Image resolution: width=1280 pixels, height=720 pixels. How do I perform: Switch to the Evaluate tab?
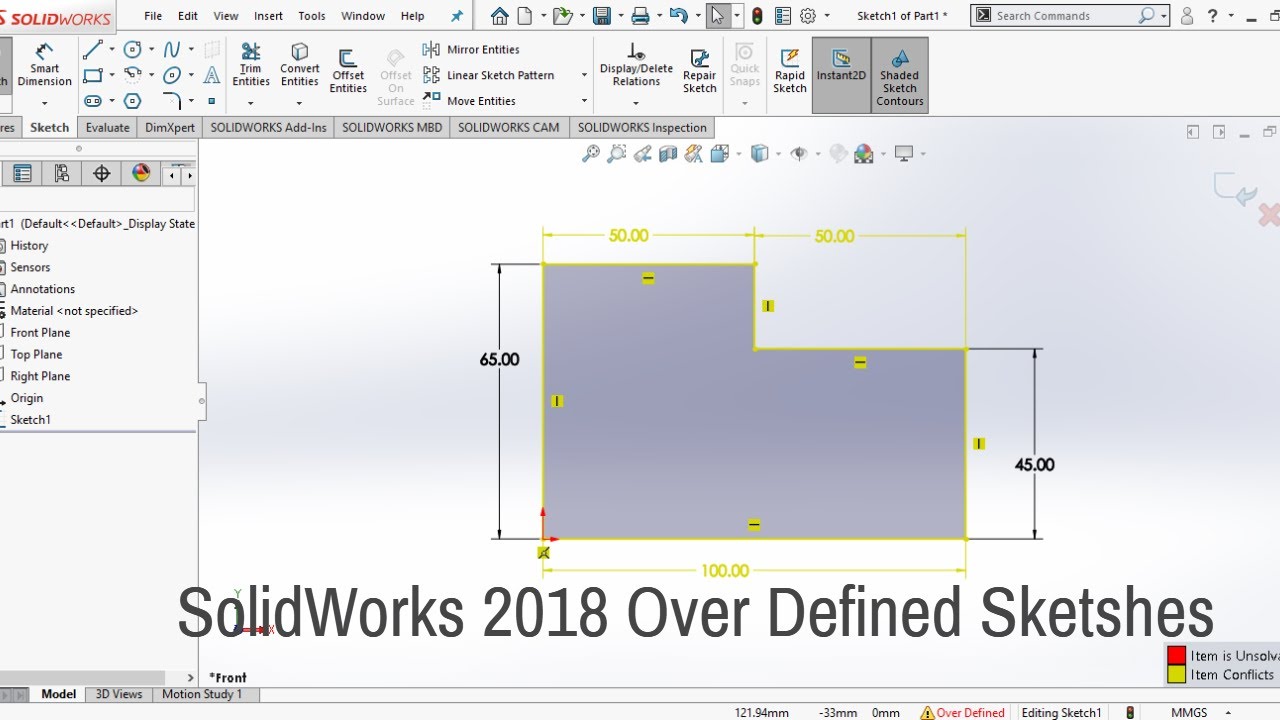107,127
